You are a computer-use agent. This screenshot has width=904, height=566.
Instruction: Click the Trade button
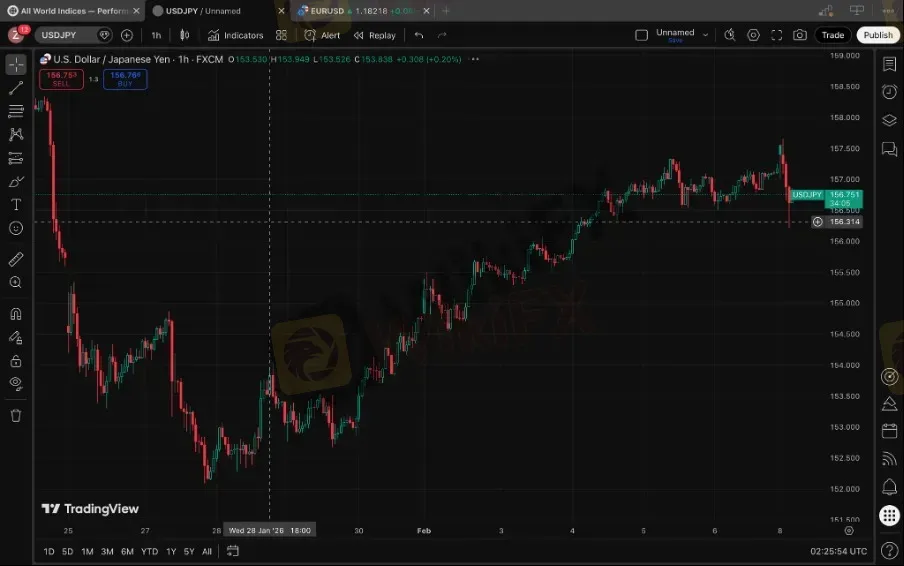tap(833, 35)
